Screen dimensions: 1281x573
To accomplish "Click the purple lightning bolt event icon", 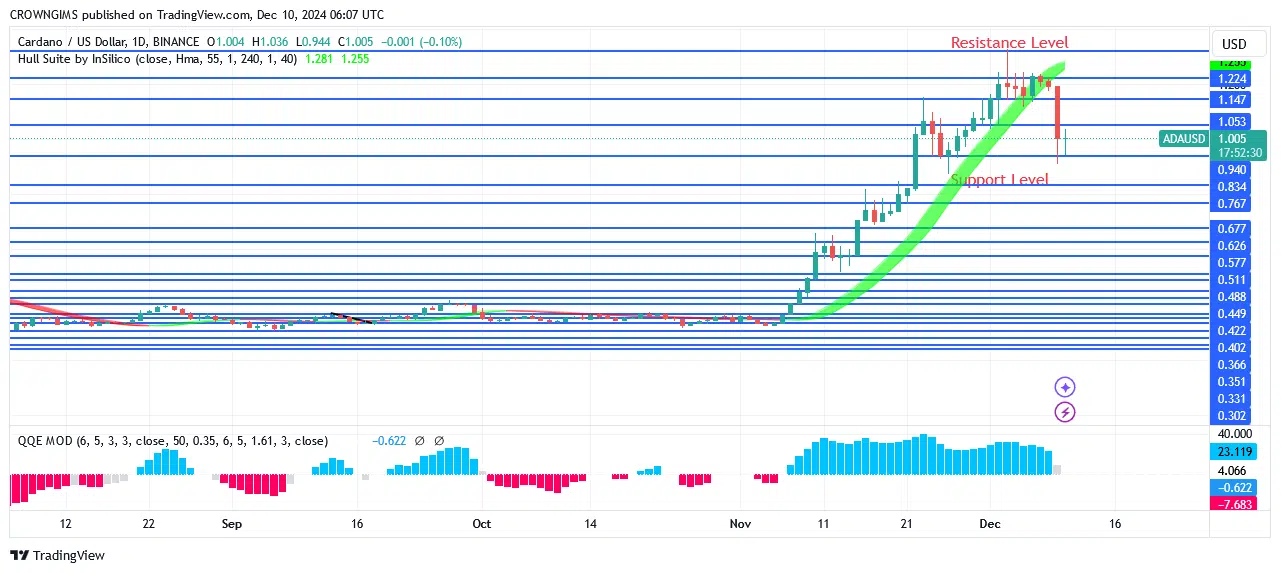I will (x=1065, y=412).
